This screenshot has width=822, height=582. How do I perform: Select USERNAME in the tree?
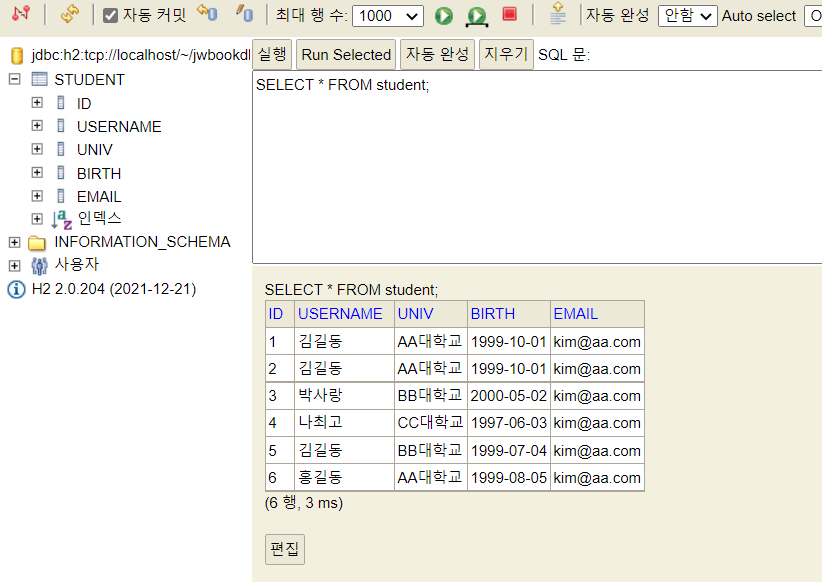[119, 126]
